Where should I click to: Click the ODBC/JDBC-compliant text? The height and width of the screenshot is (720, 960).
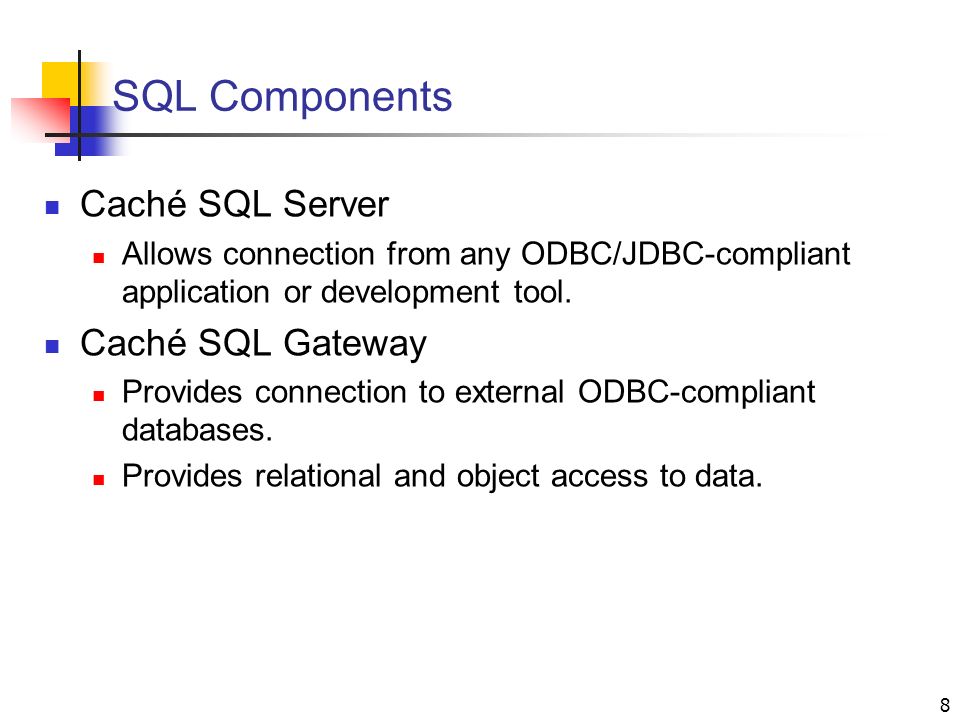pos(686,253)
